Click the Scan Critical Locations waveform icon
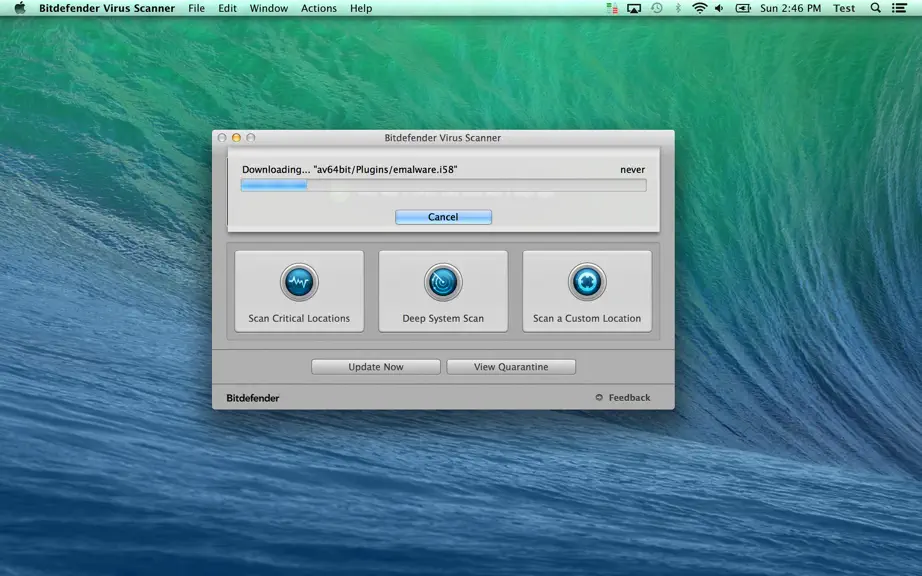The width and height of the screenshot is (922, 576). click(x=299, y=282)
